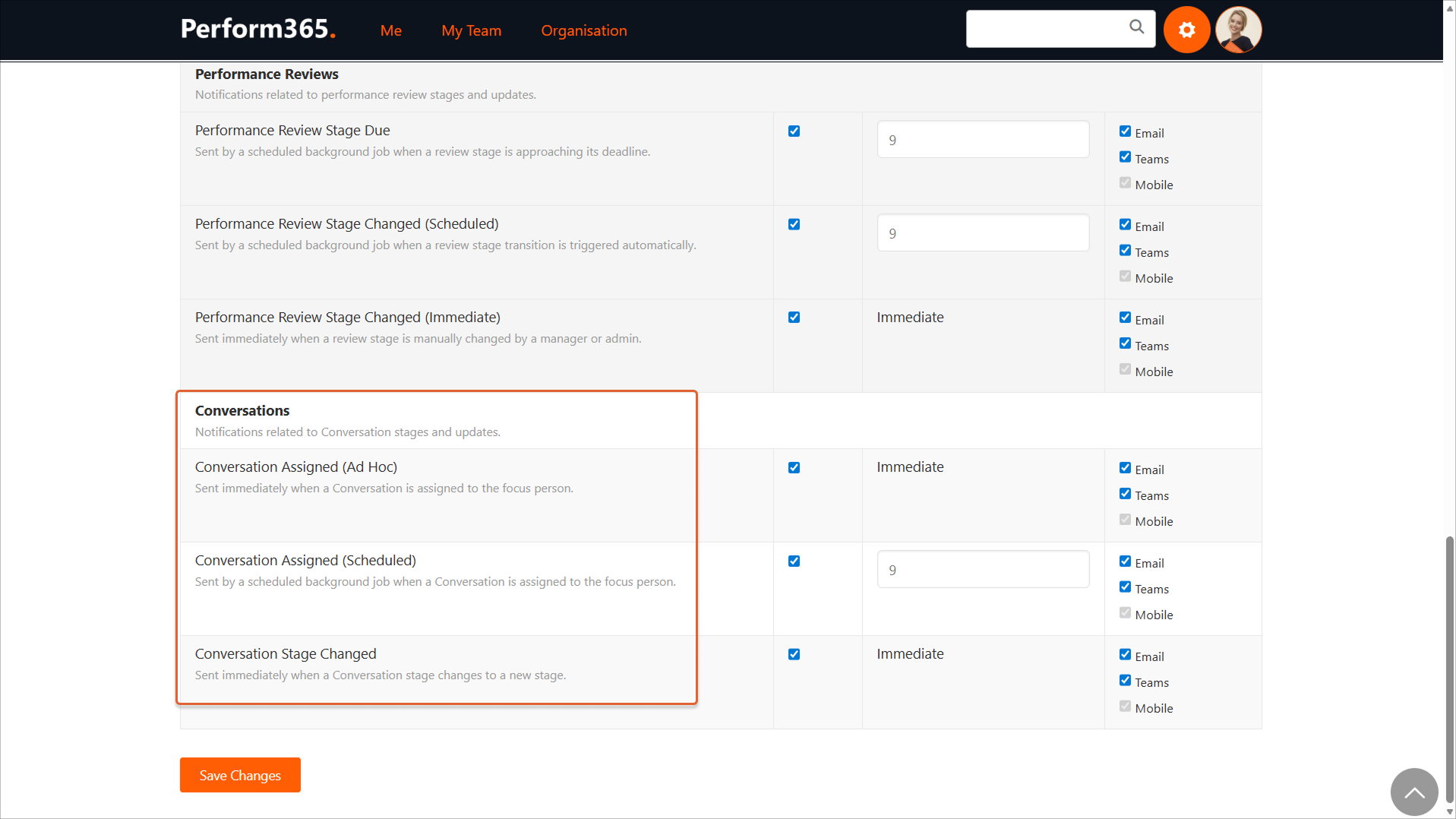The height and width of the screenshot is (819, 1456).
Task: Open the Me menu
Action: click(390, 30)
